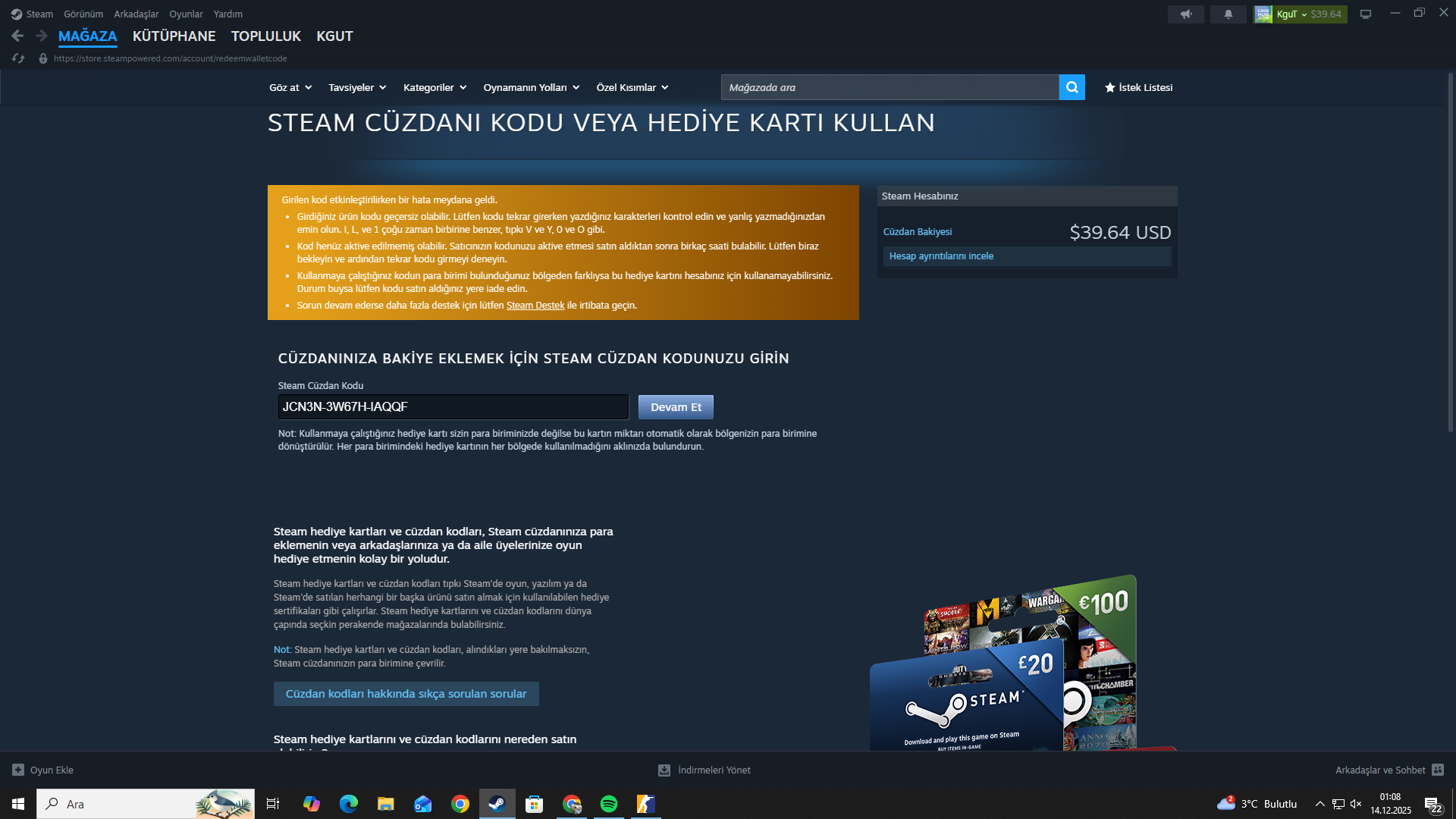
Task: Click the Mağazada ara search field
Action: (890, 87)
